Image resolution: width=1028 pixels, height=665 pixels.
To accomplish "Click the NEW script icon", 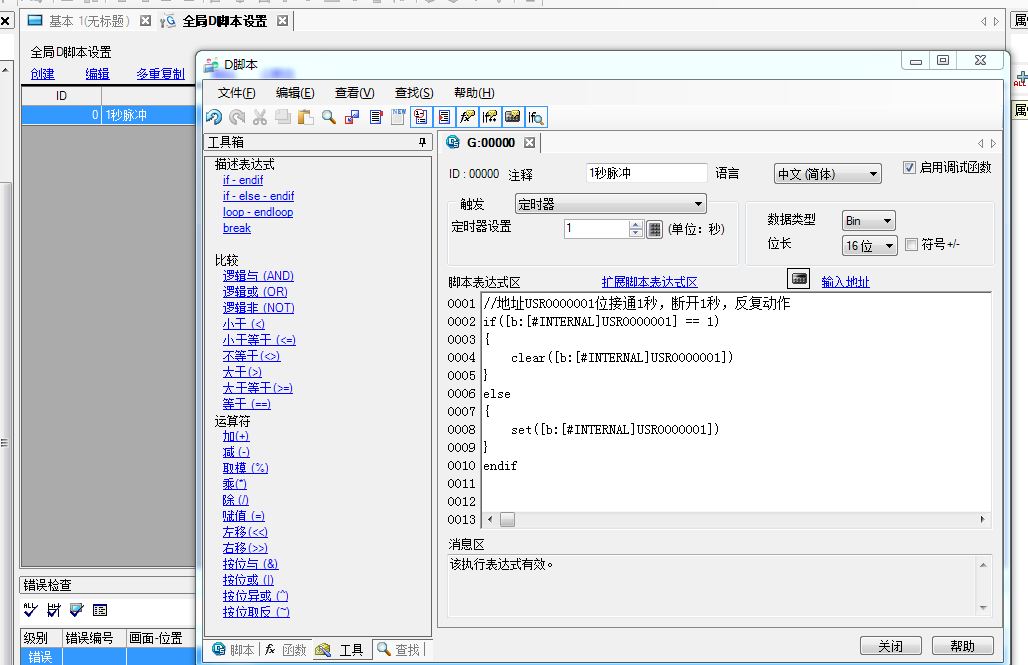I will tap(398, 117).
